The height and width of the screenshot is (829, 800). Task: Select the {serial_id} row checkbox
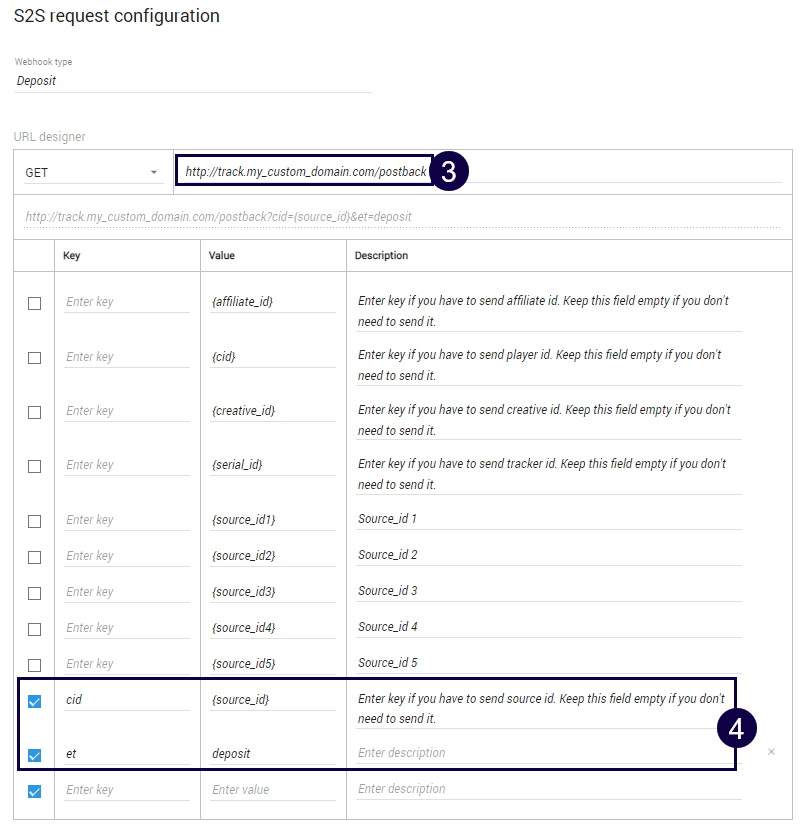coord(34,466)
